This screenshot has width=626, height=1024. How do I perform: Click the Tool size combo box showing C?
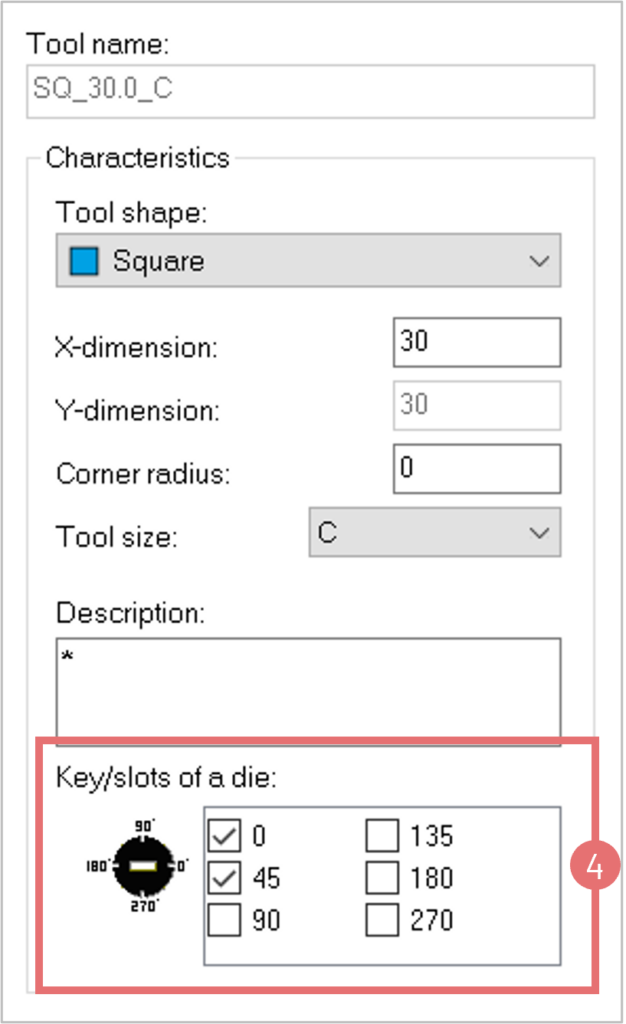coord(420,533)
